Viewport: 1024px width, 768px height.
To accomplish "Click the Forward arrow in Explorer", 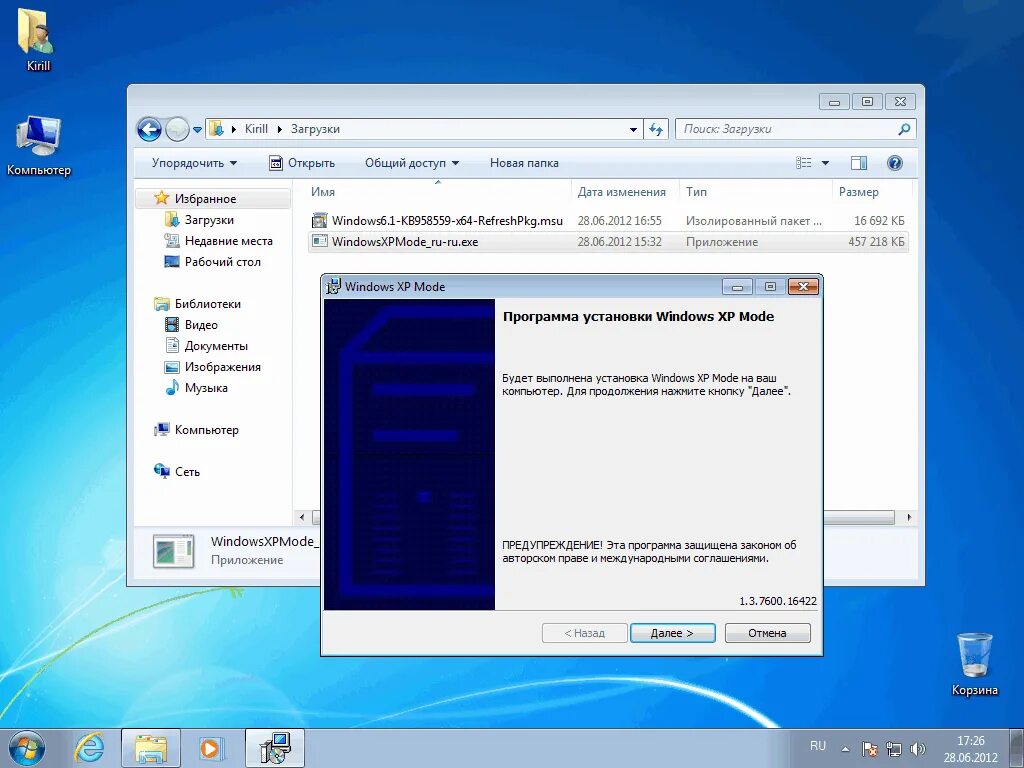I will tap(177, 129).
